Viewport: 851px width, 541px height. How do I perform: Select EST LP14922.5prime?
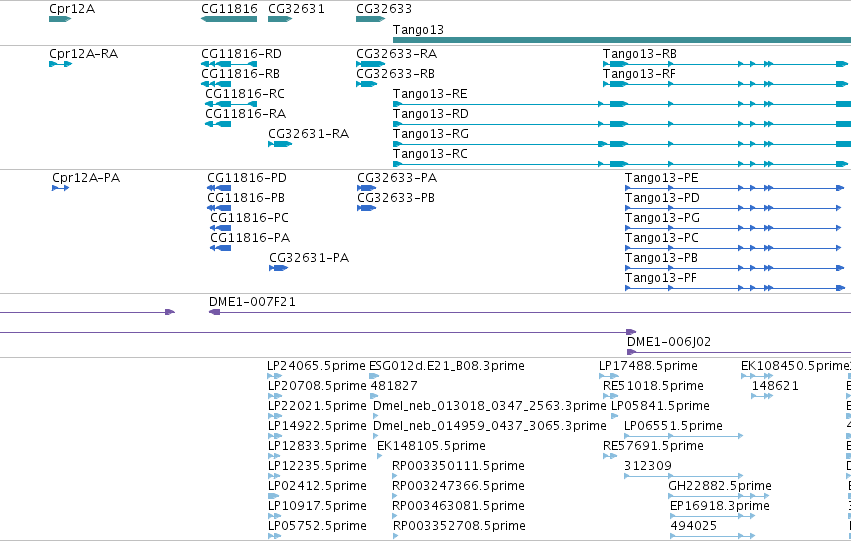317,427
